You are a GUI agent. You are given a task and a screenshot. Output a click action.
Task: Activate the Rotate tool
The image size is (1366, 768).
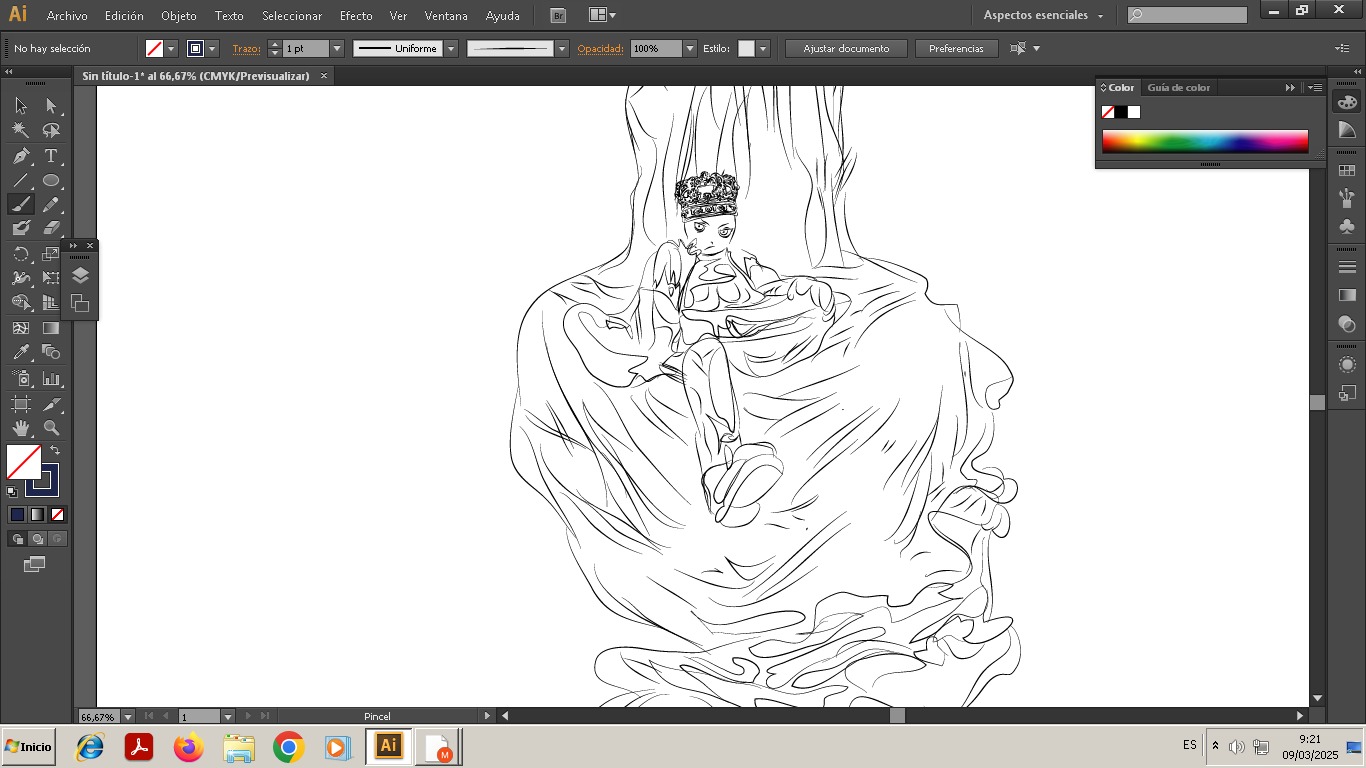21,254
